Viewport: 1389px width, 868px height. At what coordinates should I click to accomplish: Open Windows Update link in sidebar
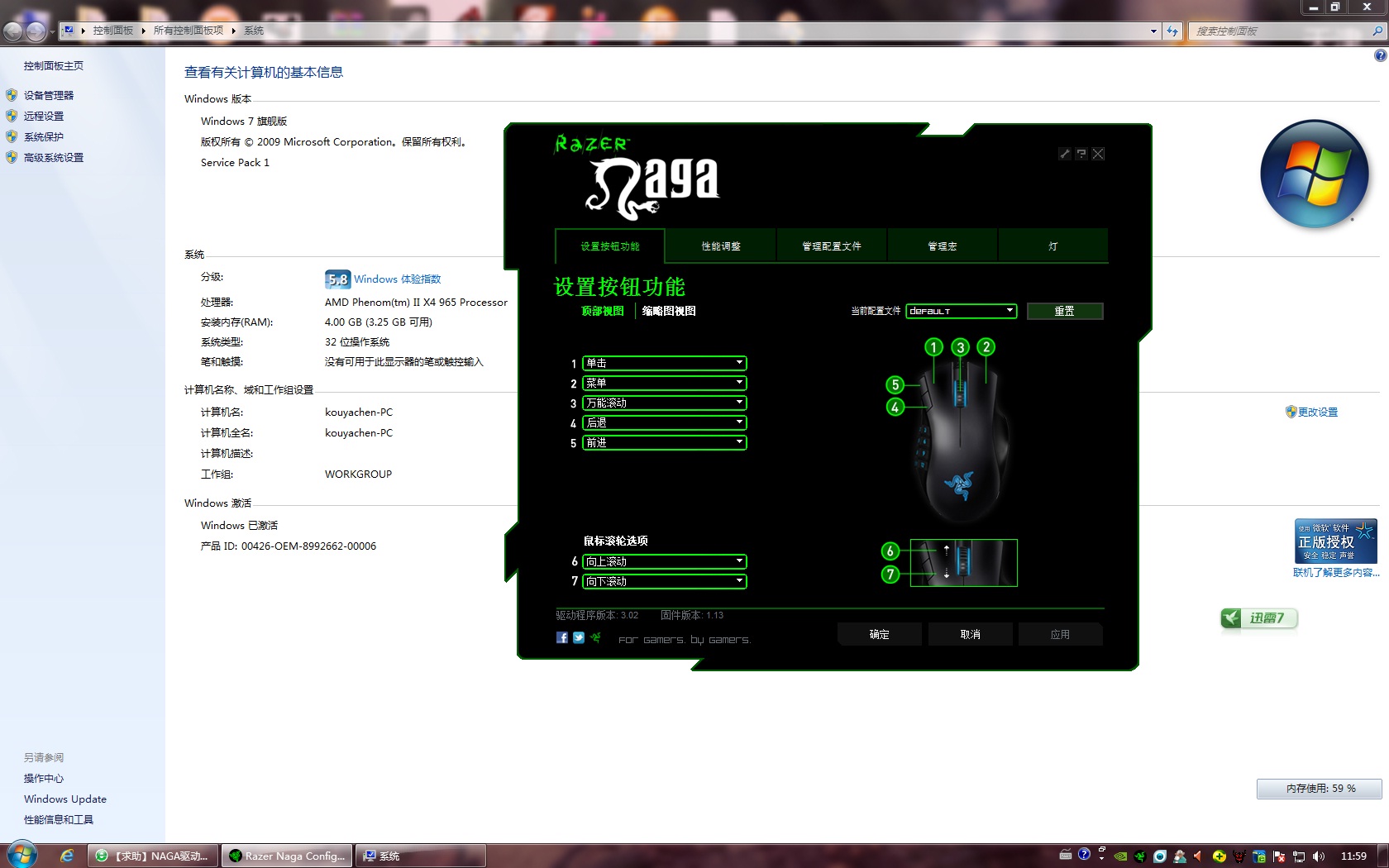coord(65,799)
